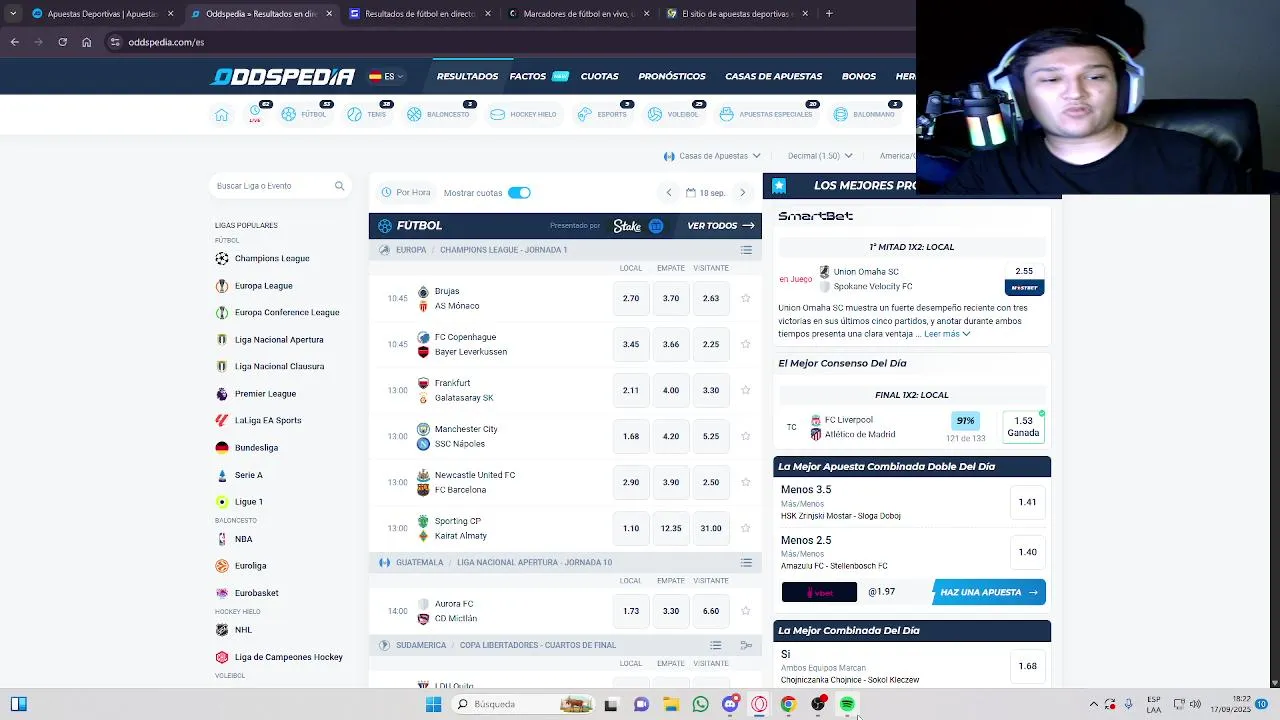Select the Hockey Hielo sport icon

tap(497, 114)
